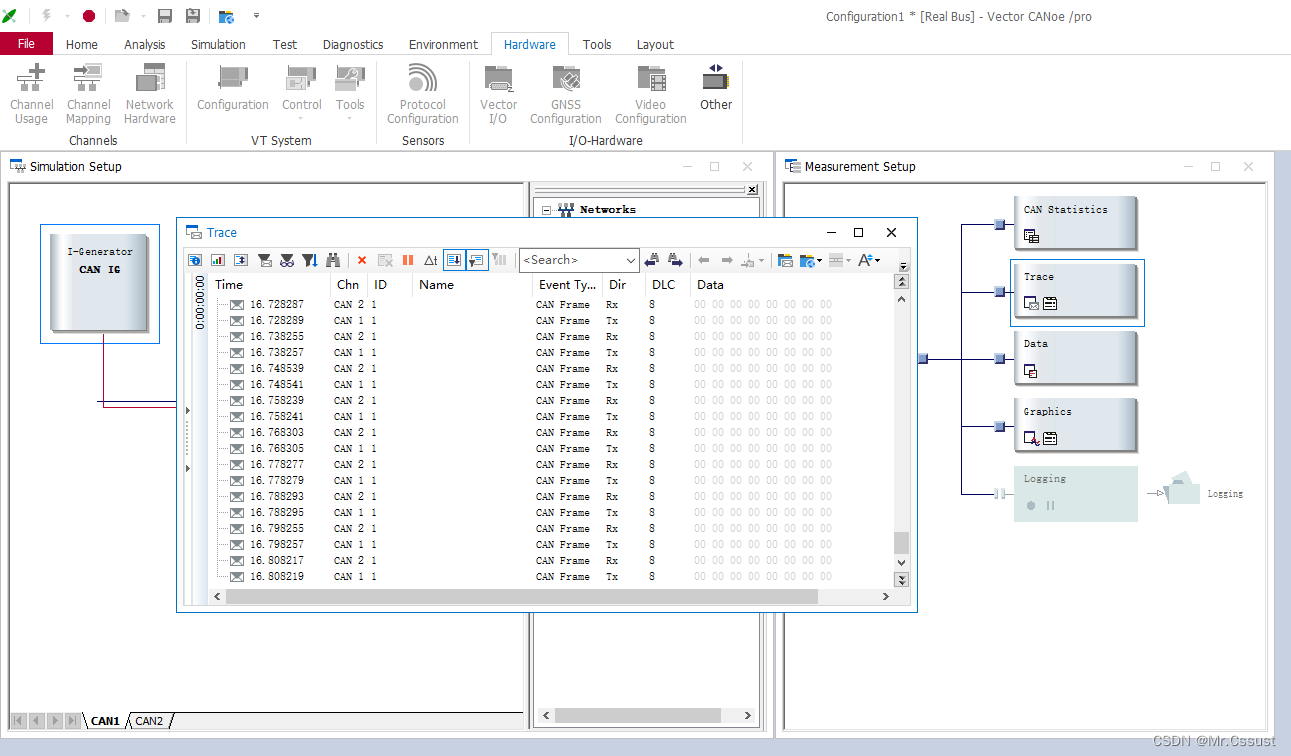
Task: Expand the Quick Access toolbar customize arrow
Action: [x=257, y=16]
